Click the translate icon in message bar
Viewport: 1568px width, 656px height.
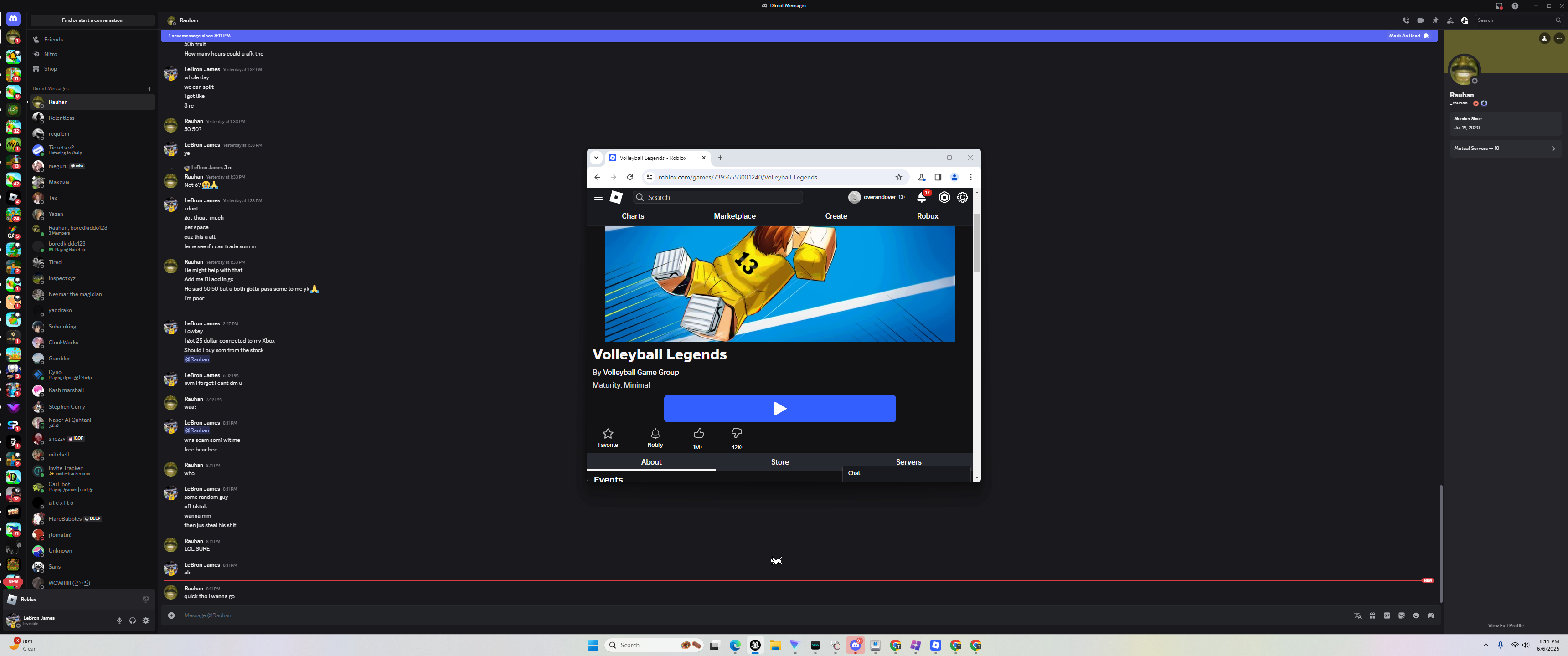point(1357,616)
